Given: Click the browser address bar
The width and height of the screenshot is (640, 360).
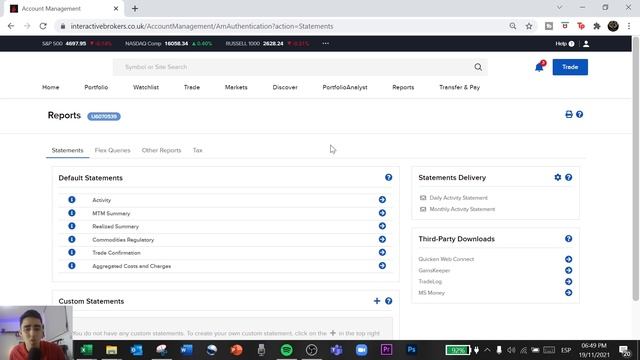Looking at the screenshot, I should click(x=282, y=26).
